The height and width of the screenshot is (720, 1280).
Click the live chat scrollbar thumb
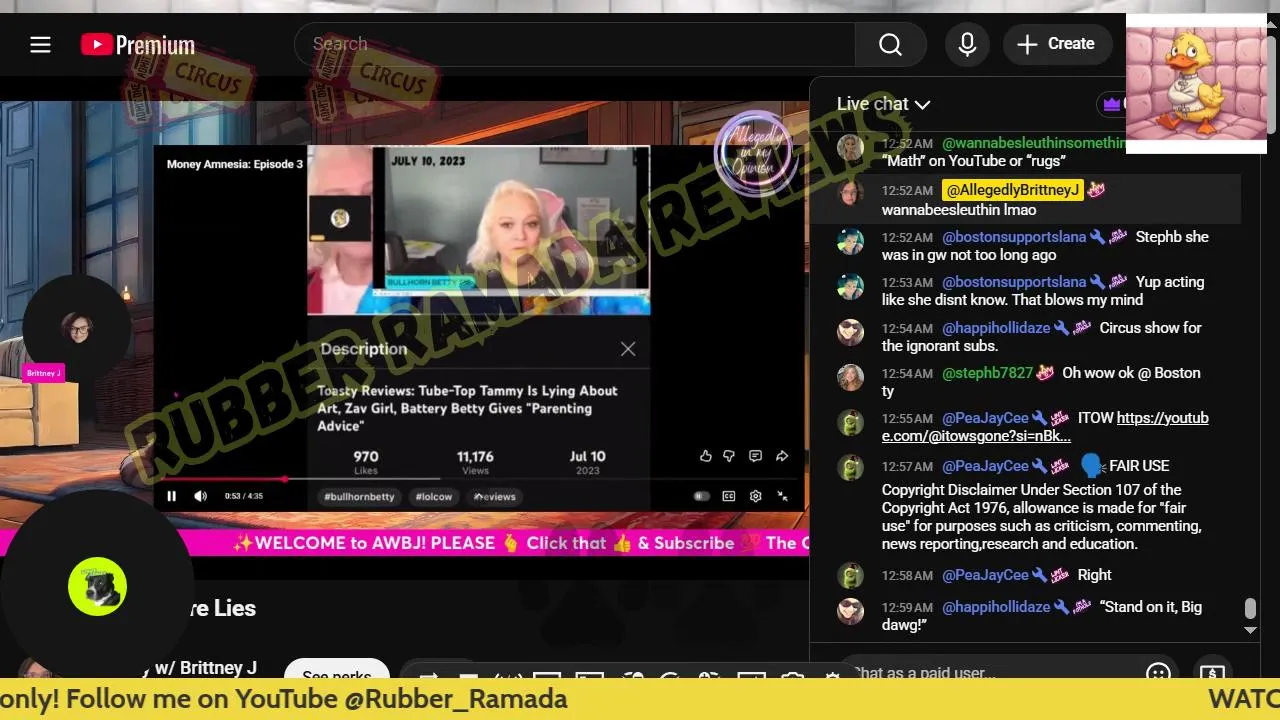[1249, 609]
